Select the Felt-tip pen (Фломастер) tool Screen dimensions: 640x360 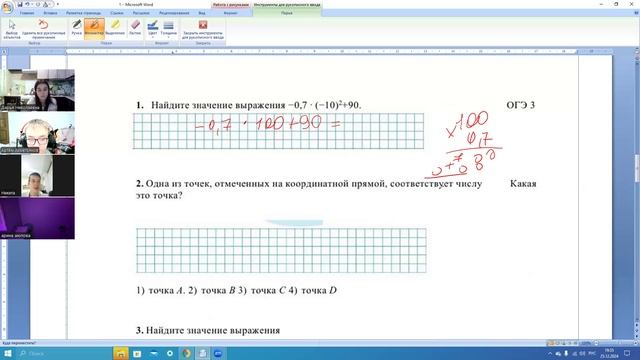tap(94, 28)
